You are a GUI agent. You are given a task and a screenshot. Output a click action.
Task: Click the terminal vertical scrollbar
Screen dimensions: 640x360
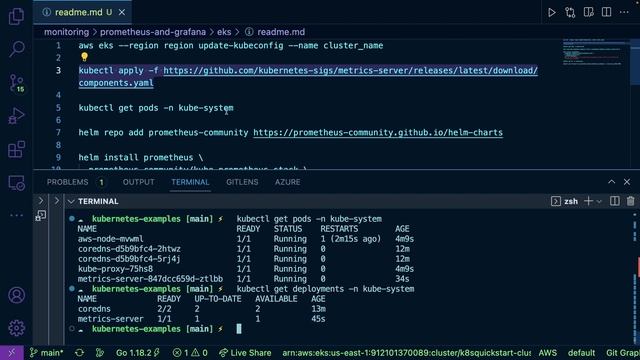[635, 278]
